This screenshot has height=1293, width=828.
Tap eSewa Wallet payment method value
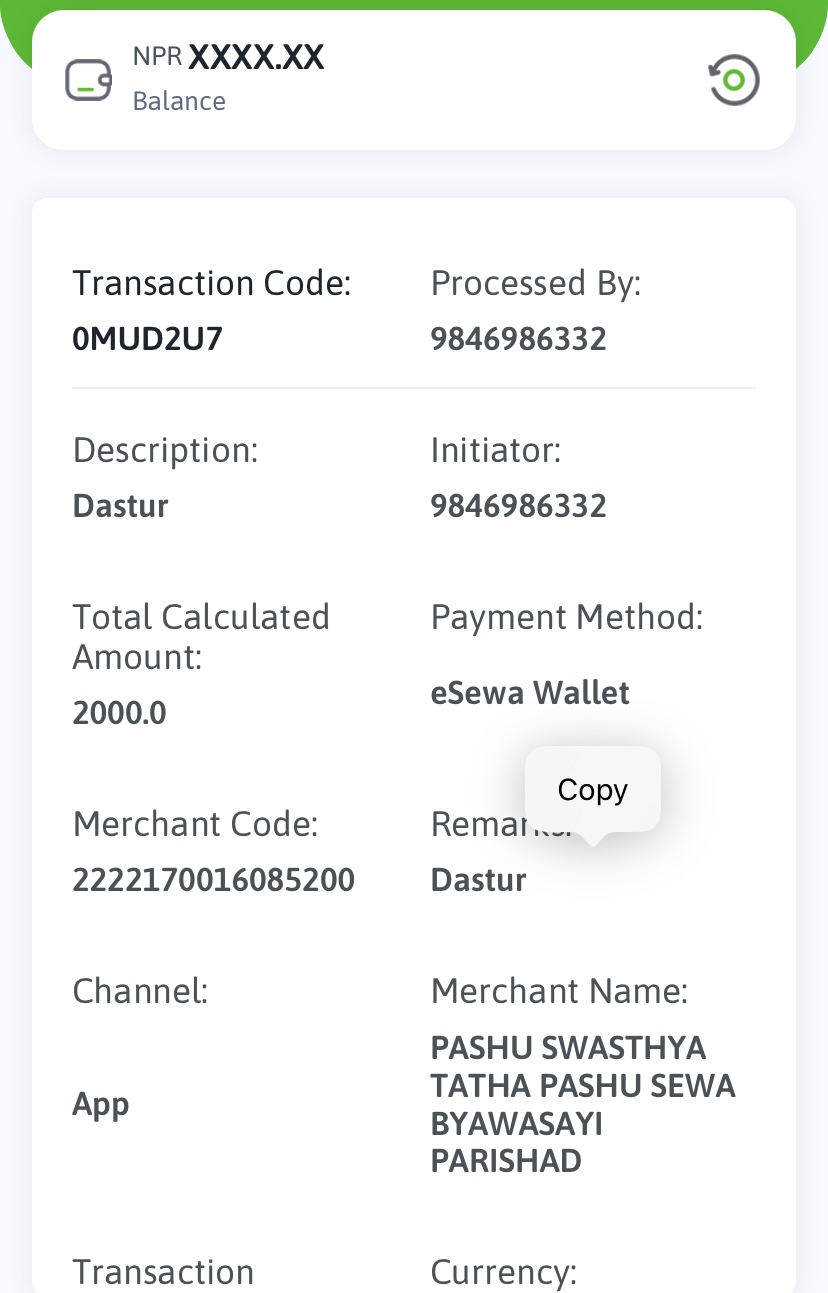pyautogui.click(x=530, y=692)
